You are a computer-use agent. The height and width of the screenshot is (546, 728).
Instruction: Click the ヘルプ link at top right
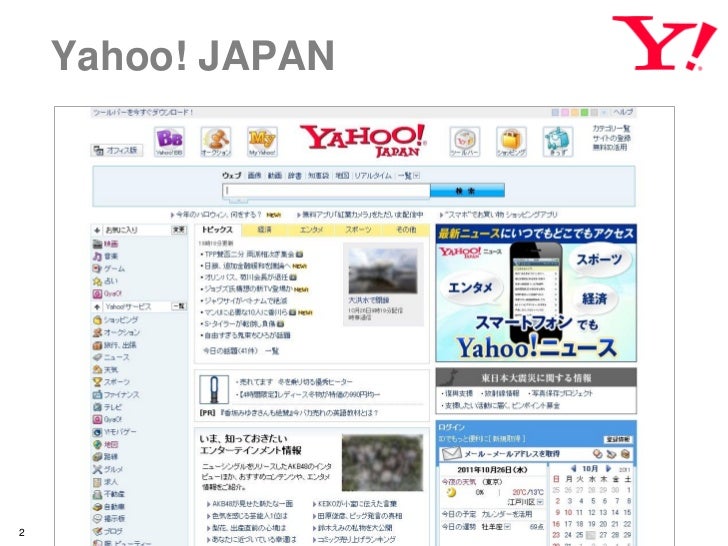point(623,112)
